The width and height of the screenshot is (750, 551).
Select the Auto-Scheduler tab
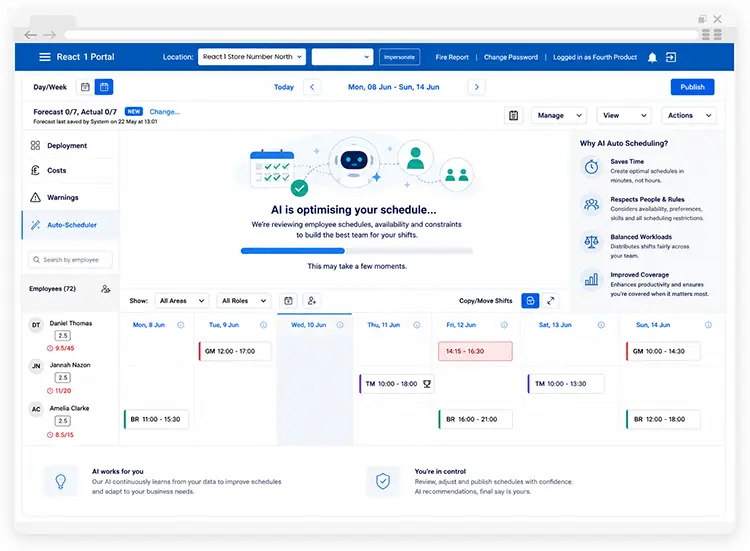click(x=70, y=225)
